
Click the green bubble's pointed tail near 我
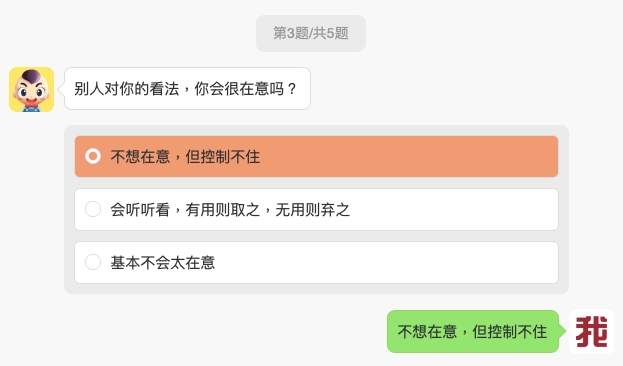point(562,331)
